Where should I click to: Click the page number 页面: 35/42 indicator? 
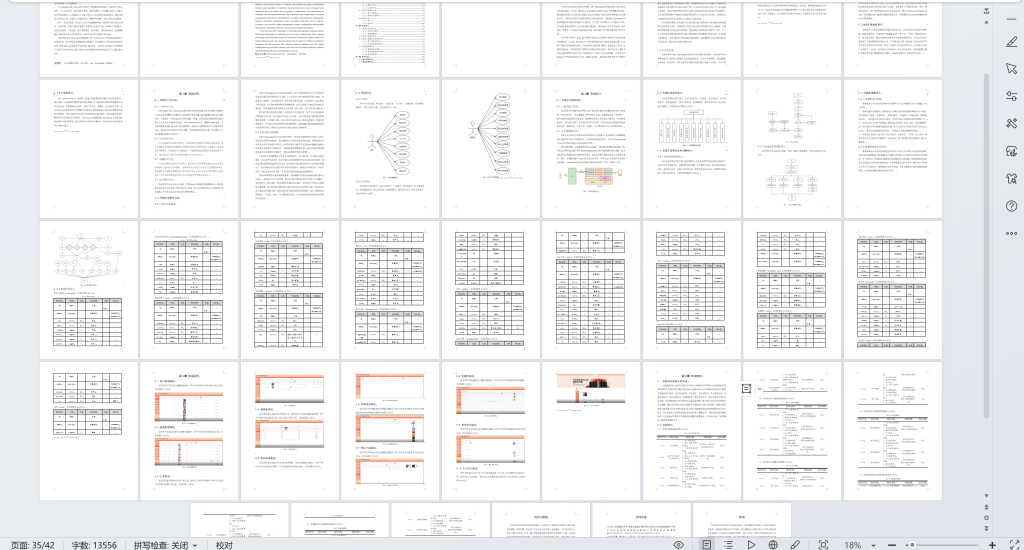coord(33,545)
